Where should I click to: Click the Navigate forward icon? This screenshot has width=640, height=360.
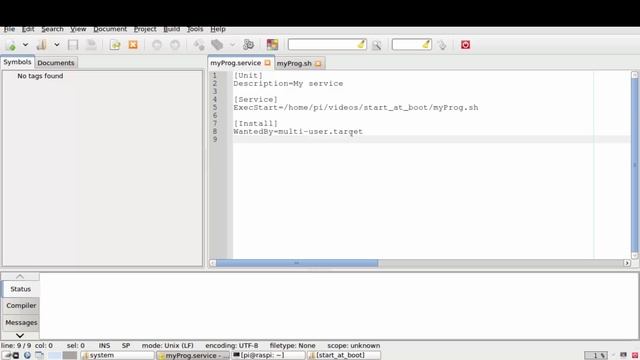(175, 45)
